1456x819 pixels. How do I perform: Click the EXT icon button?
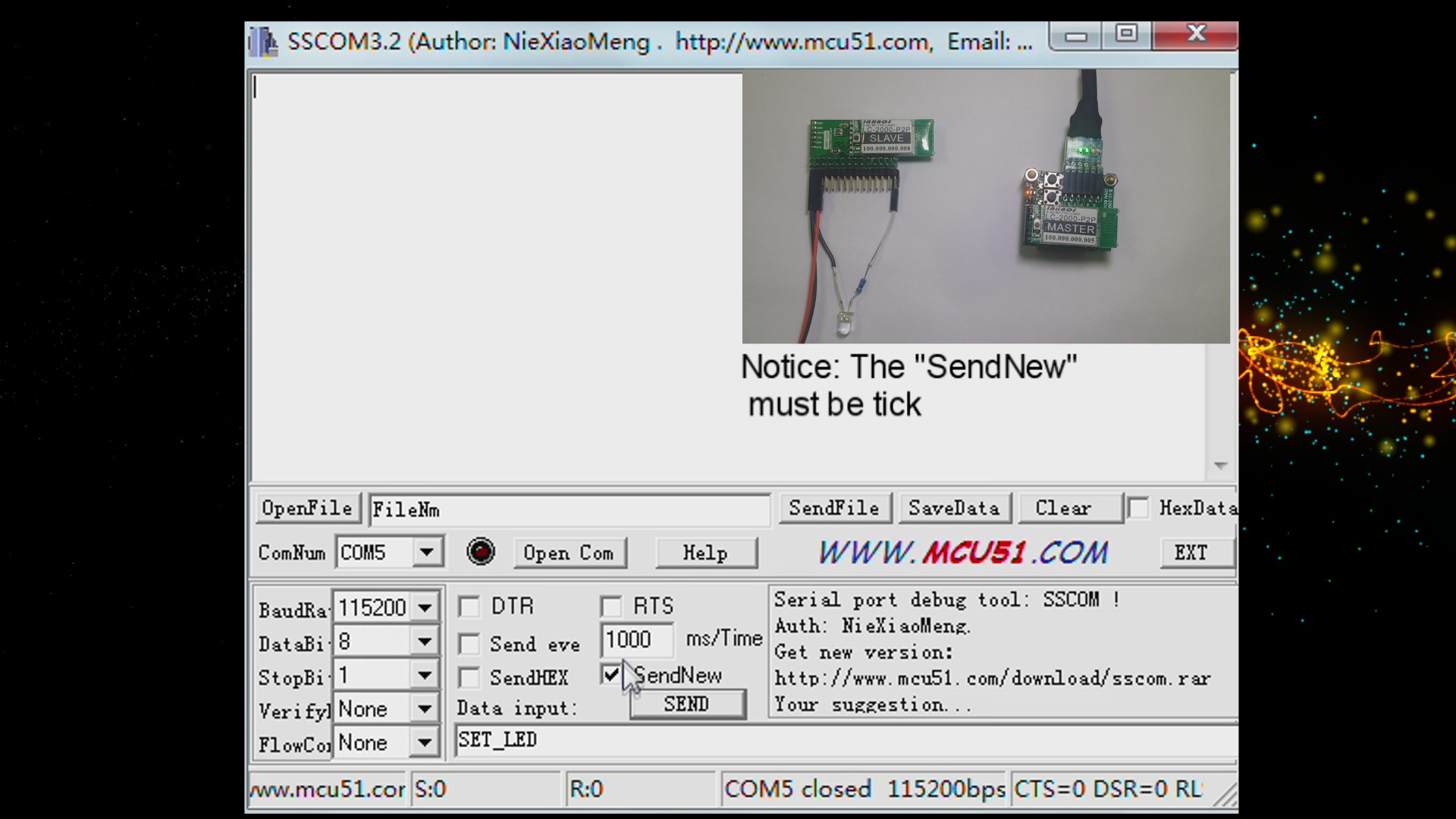(1192, 552)
